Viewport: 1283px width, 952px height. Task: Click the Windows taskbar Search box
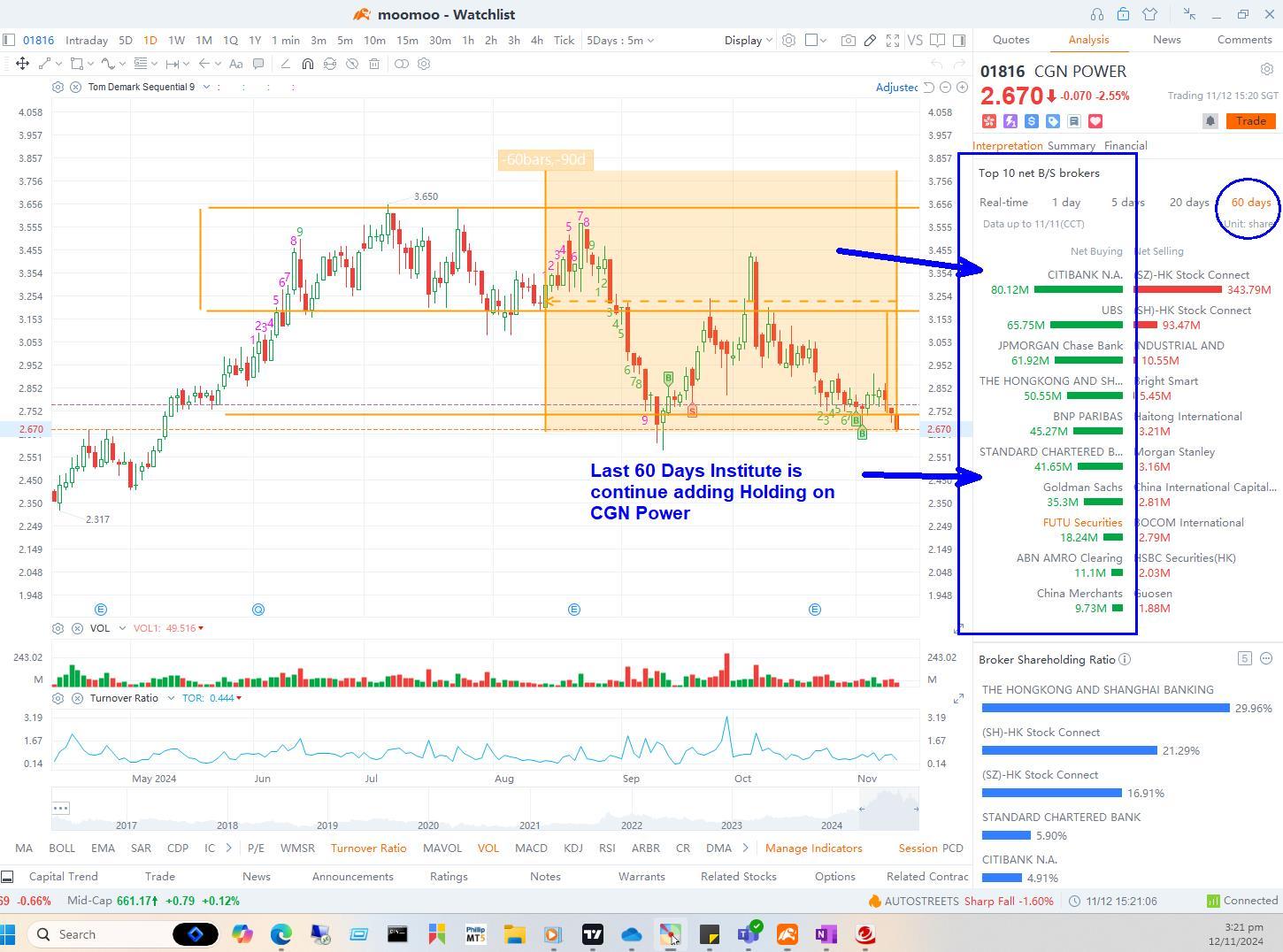(x=122, y=934)
